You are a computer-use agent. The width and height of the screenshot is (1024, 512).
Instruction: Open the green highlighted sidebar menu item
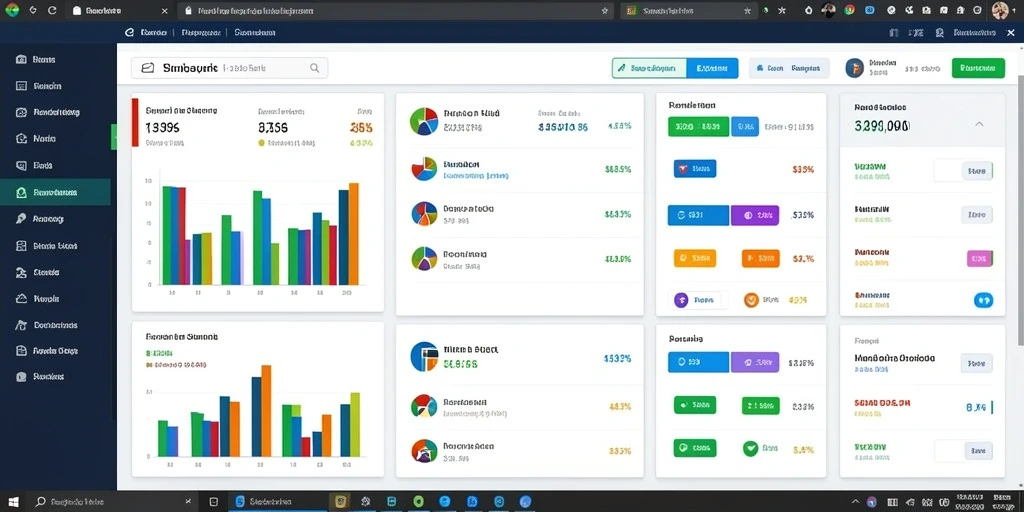pos(55,193)
